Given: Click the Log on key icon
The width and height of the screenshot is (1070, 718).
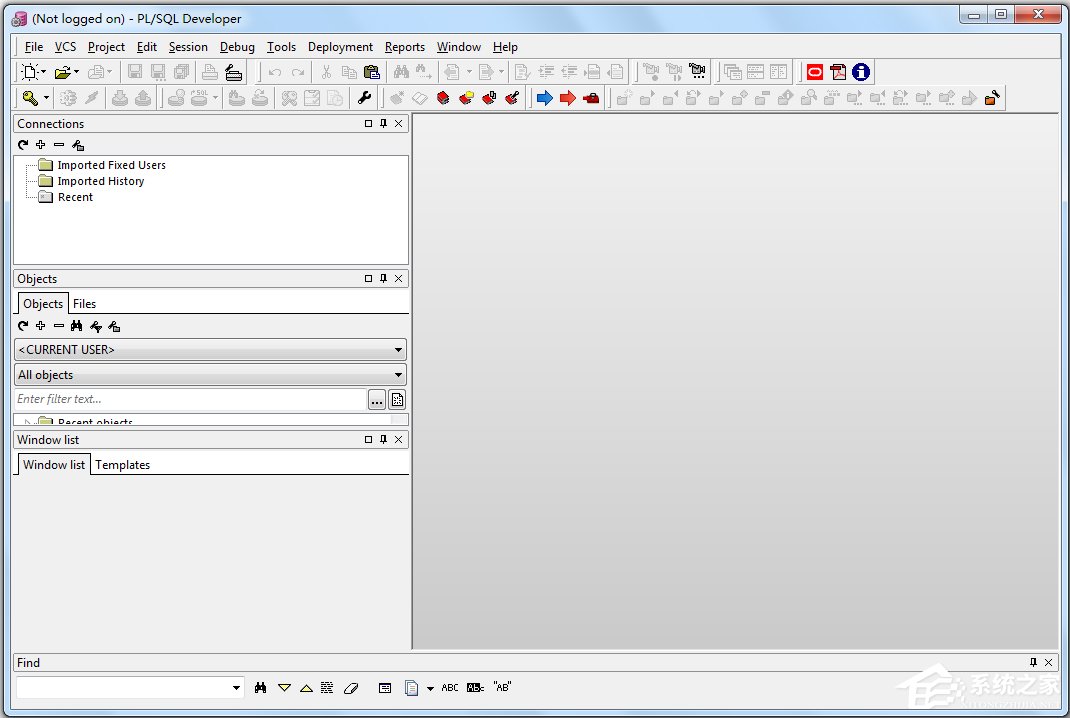Looking at the screenshot, I should point(30,98).
